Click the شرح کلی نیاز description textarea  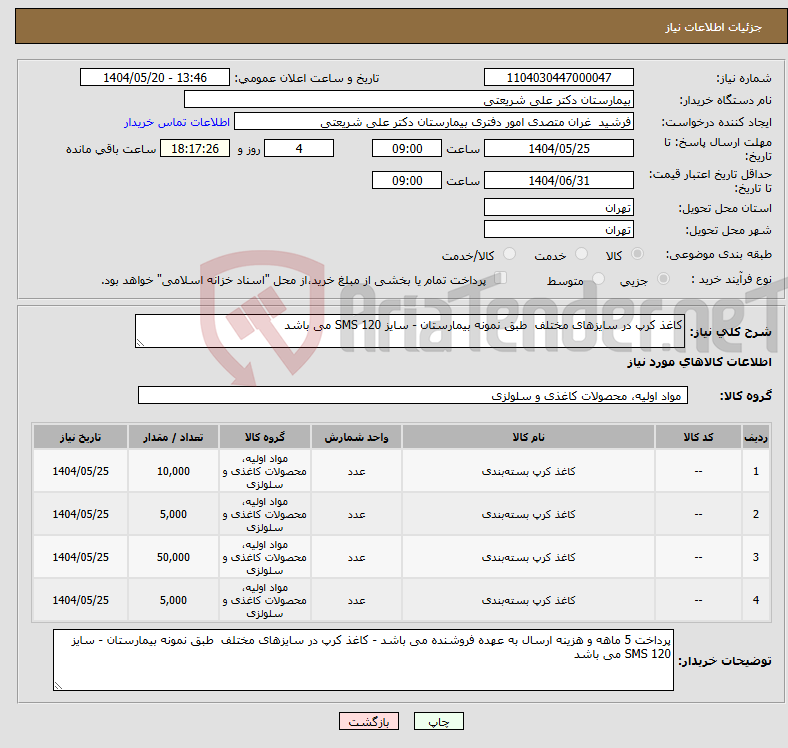coord(410,331)
